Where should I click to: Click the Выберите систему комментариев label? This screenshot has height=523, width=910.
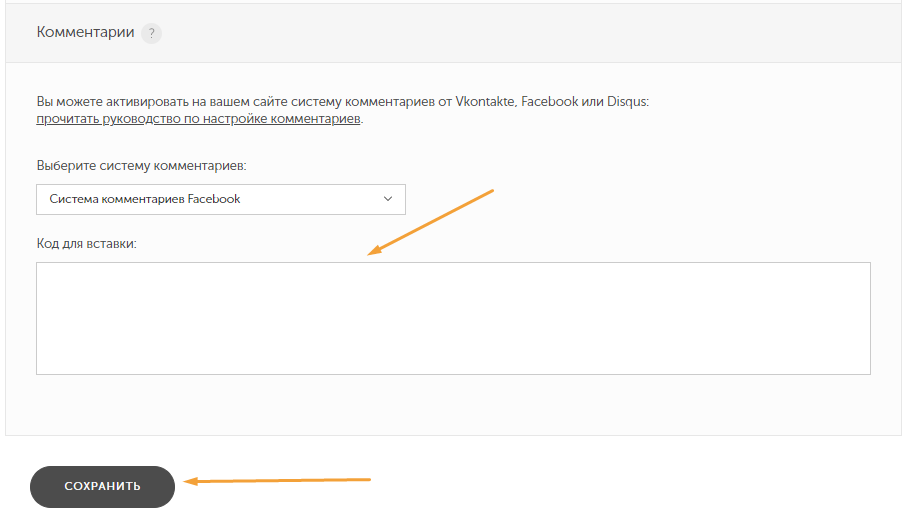pyautogui.click(x=141, y=165)
